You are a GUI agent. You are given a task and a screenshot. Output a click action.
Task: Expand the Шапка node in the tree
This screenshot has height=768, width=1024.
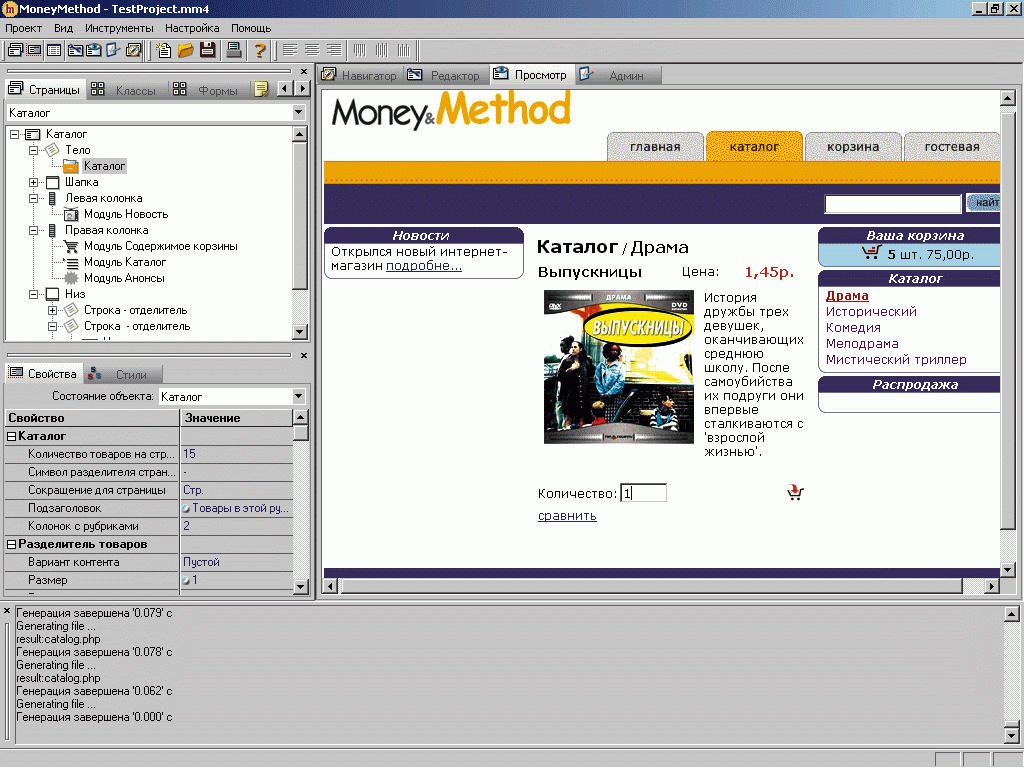(33, 182)
